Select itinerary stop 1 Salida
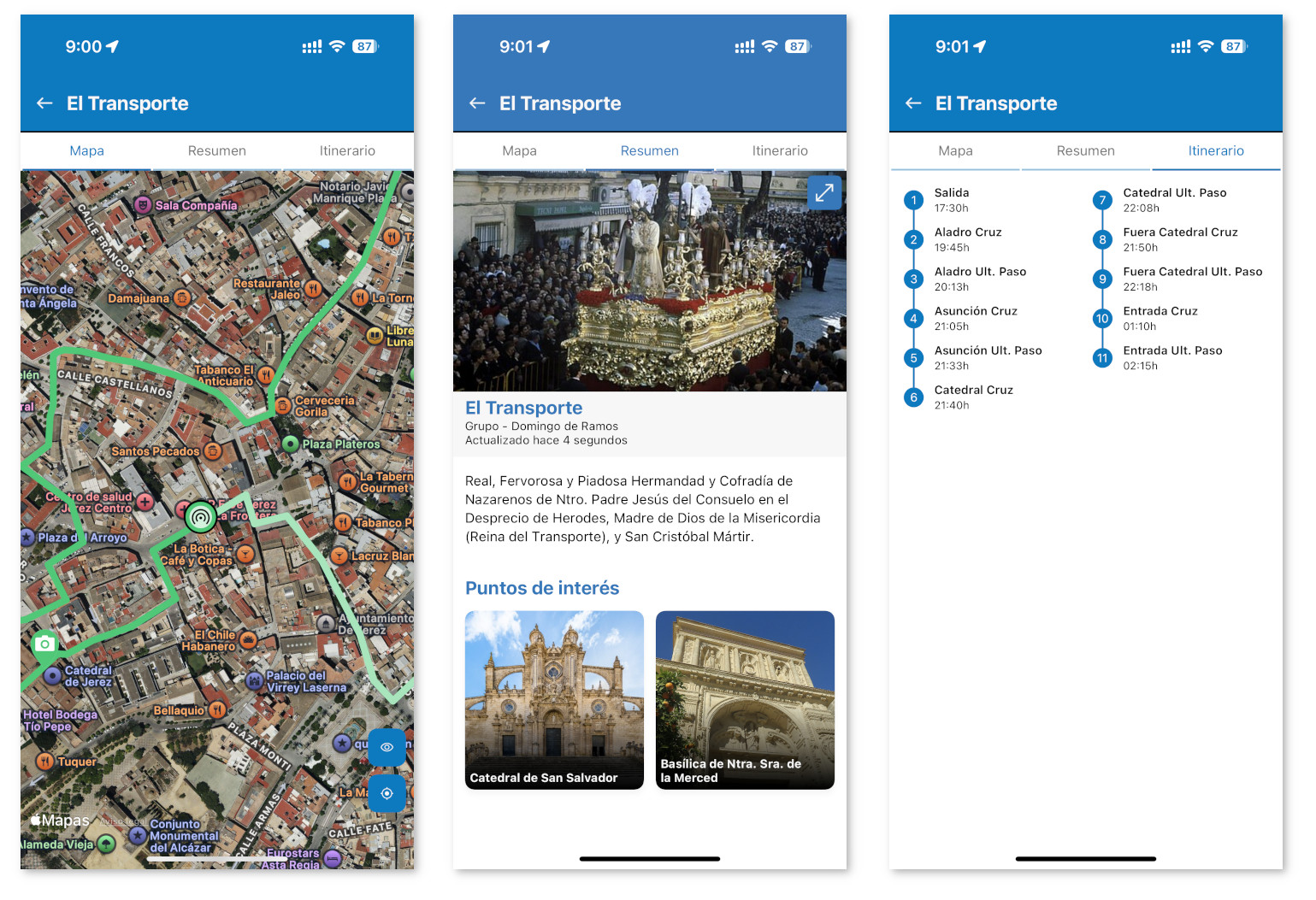The width and height of the screenshot is (1316, 900). tap(914, 201)
